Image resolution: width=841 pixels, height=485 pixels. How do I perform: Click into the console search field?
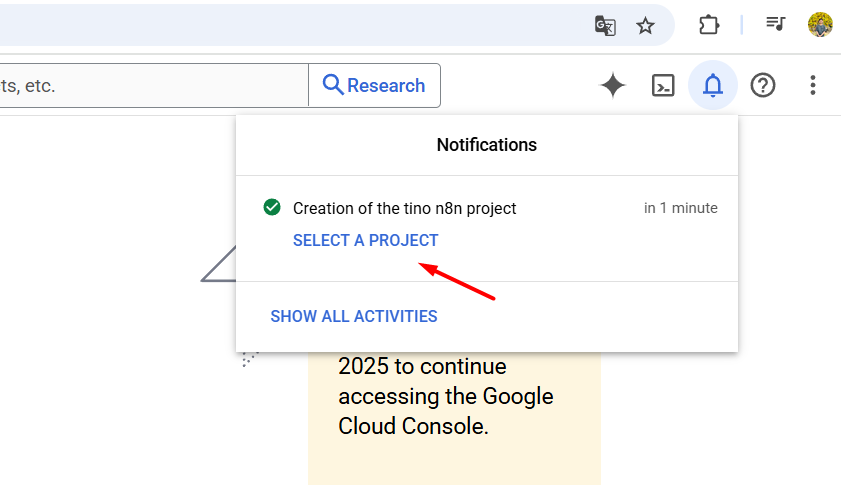(153, 85)
